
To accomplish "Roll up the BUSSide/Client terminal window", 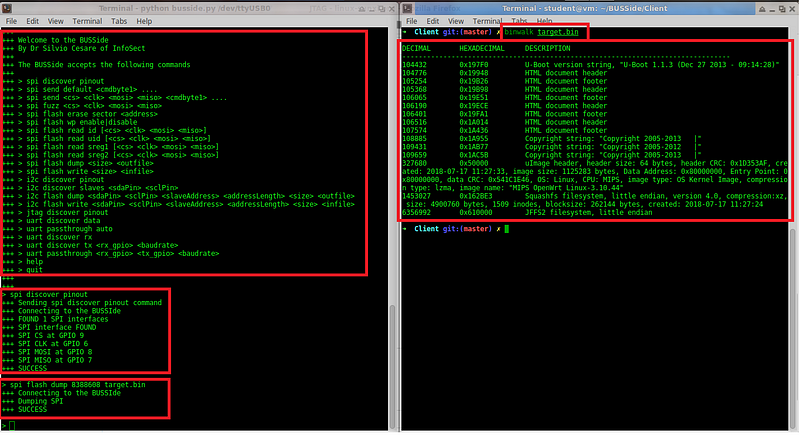I will [762, 9].
